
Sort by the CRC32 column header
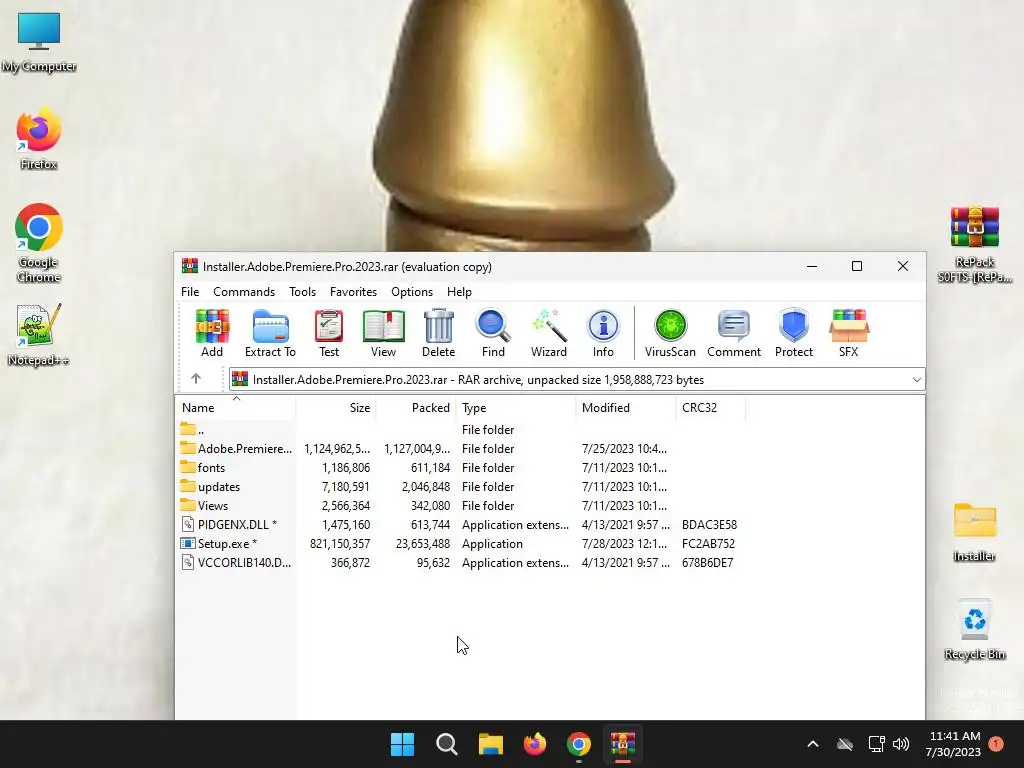click(711, 408)
